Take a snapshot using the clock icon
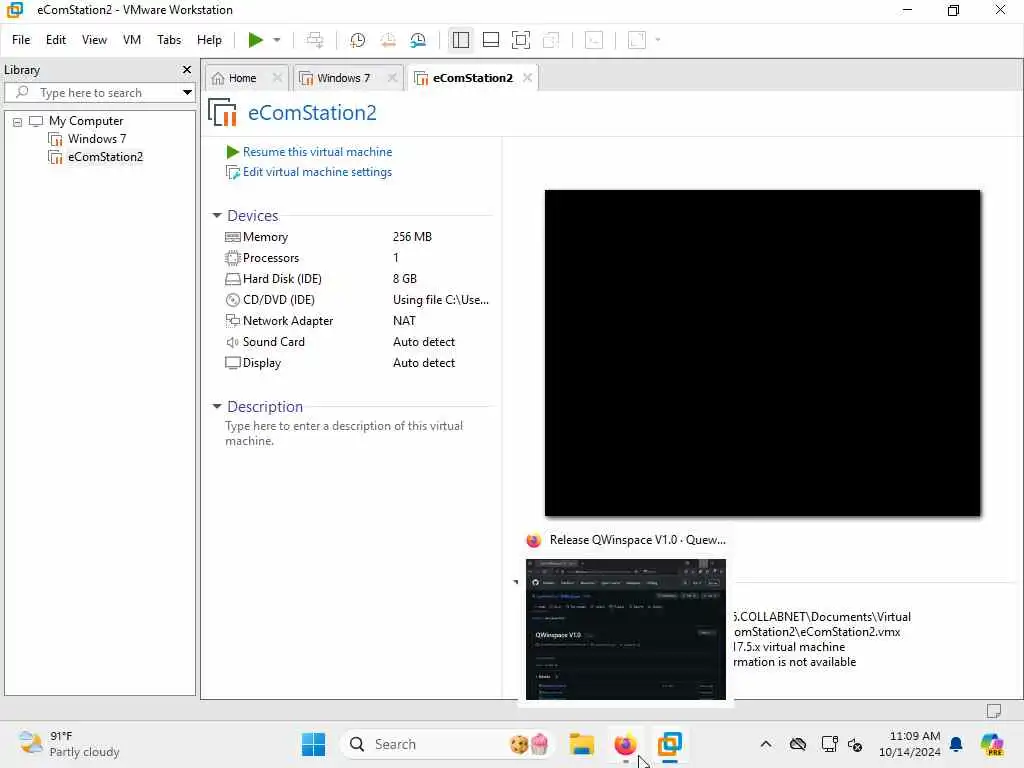Screen dimensions: 1024x768 point(357,40)
